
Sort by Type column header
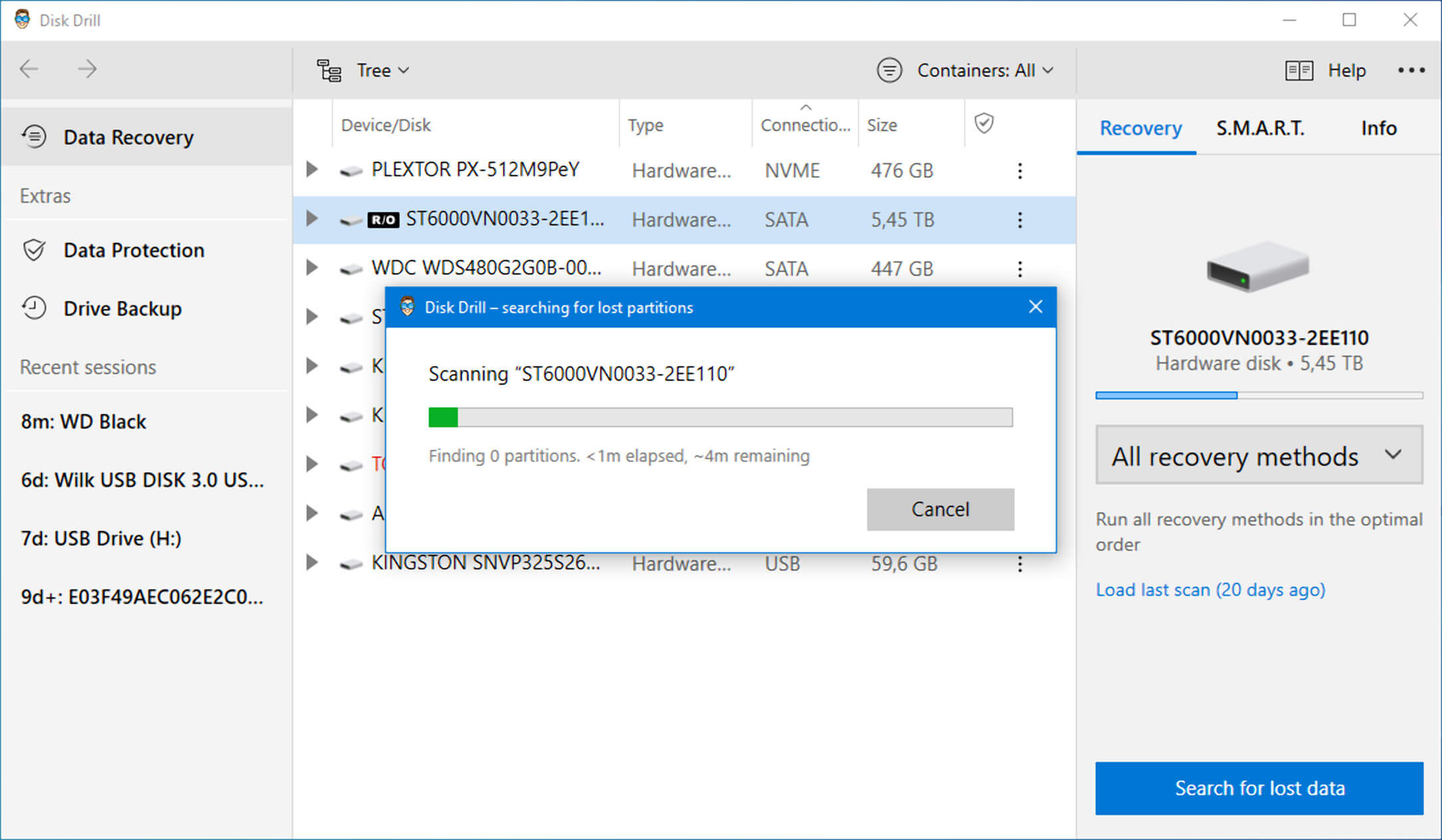(x=686, y=125)
